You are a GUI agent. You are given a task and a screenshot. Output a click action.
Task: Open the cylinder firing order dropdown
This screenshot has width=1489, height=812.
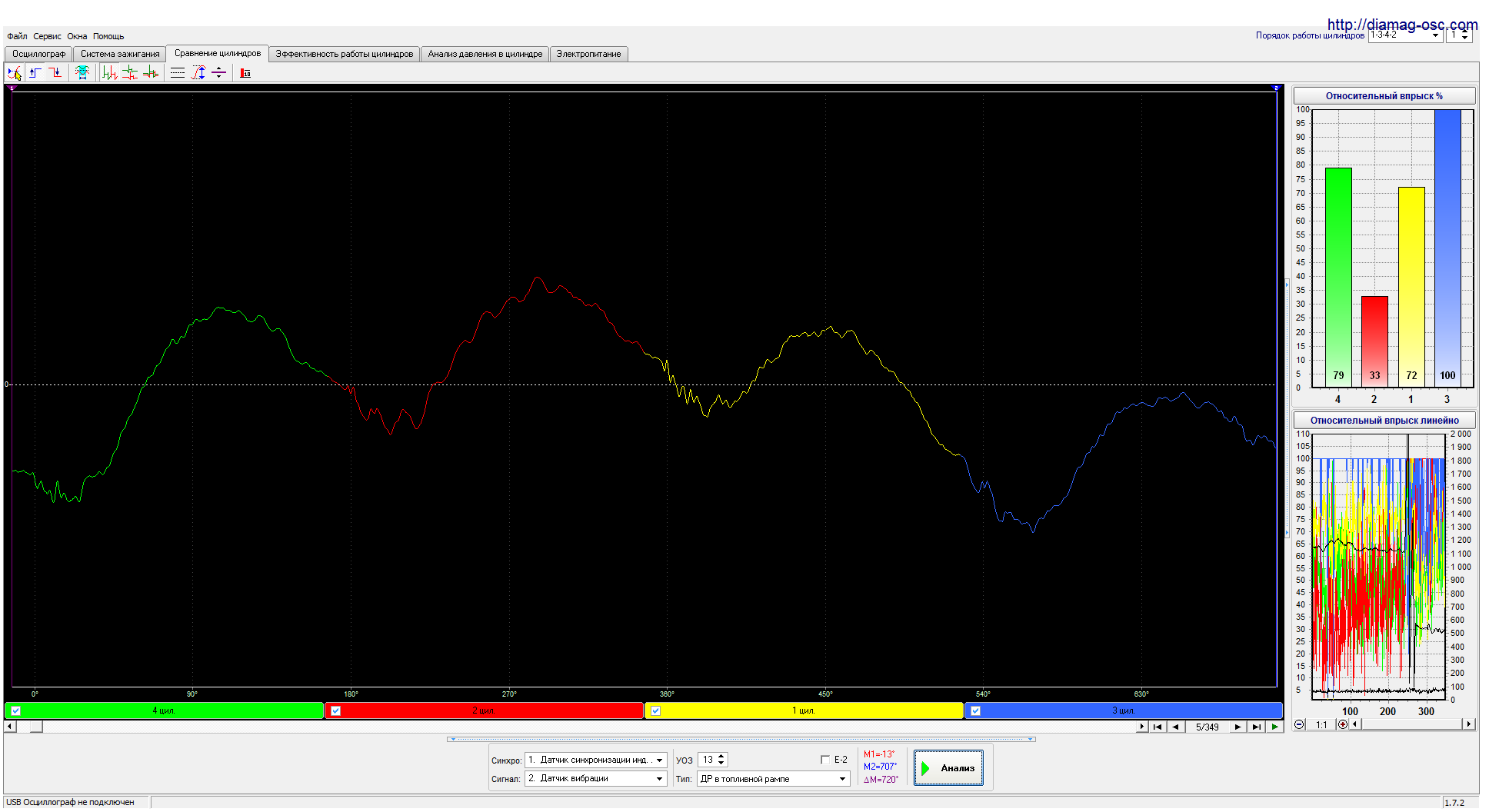[1405, 35]
